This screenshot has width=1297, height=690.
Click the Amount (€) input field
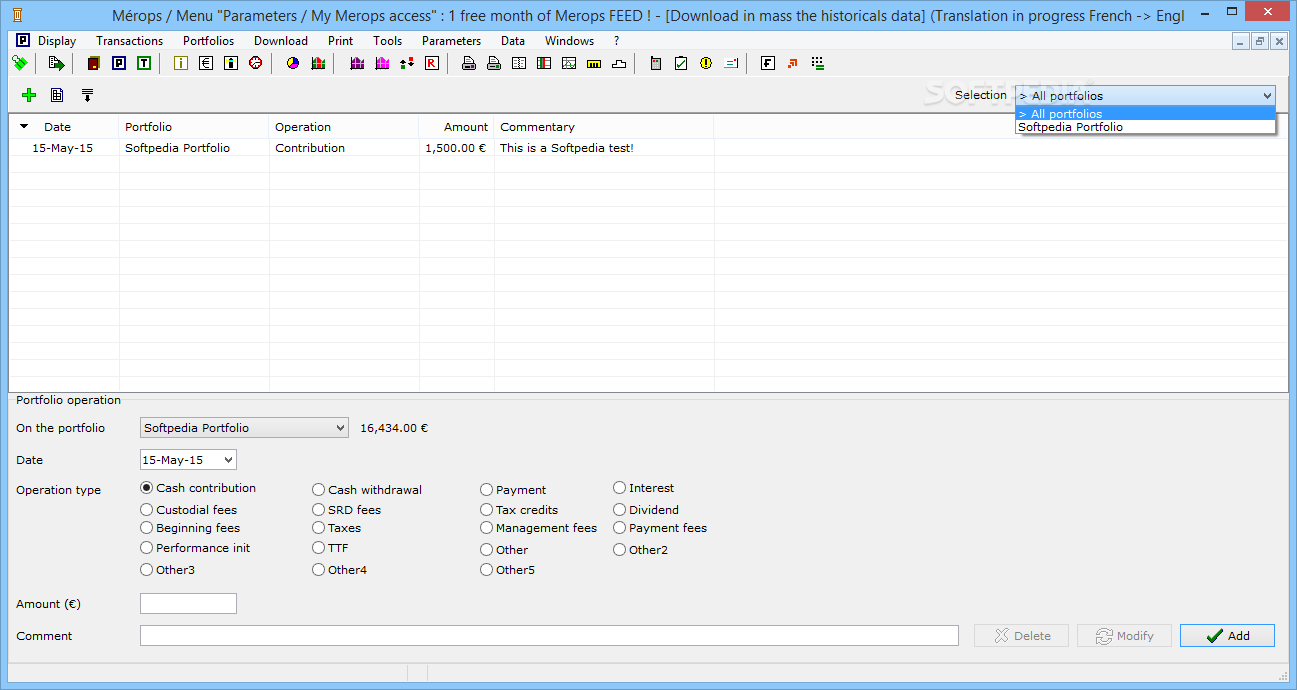[188, 604]
